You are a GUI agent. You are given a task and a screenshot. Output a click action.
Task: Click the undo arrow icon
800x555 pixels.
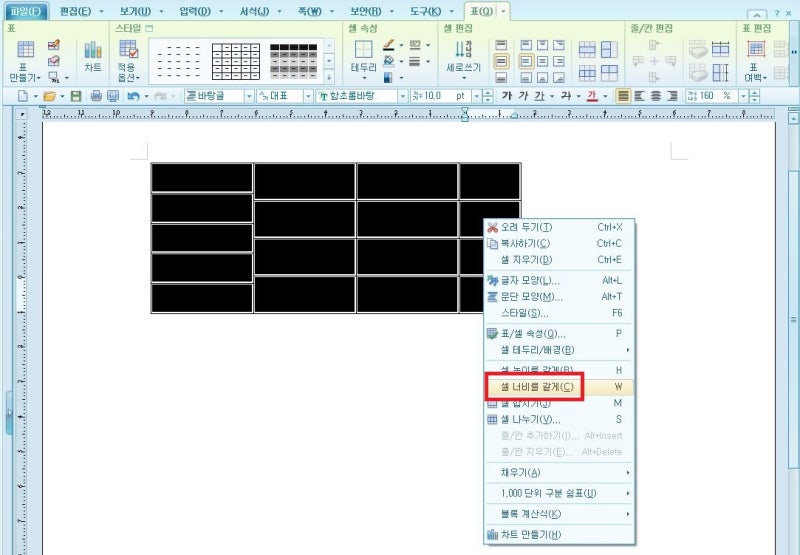(x=133, y=96)
